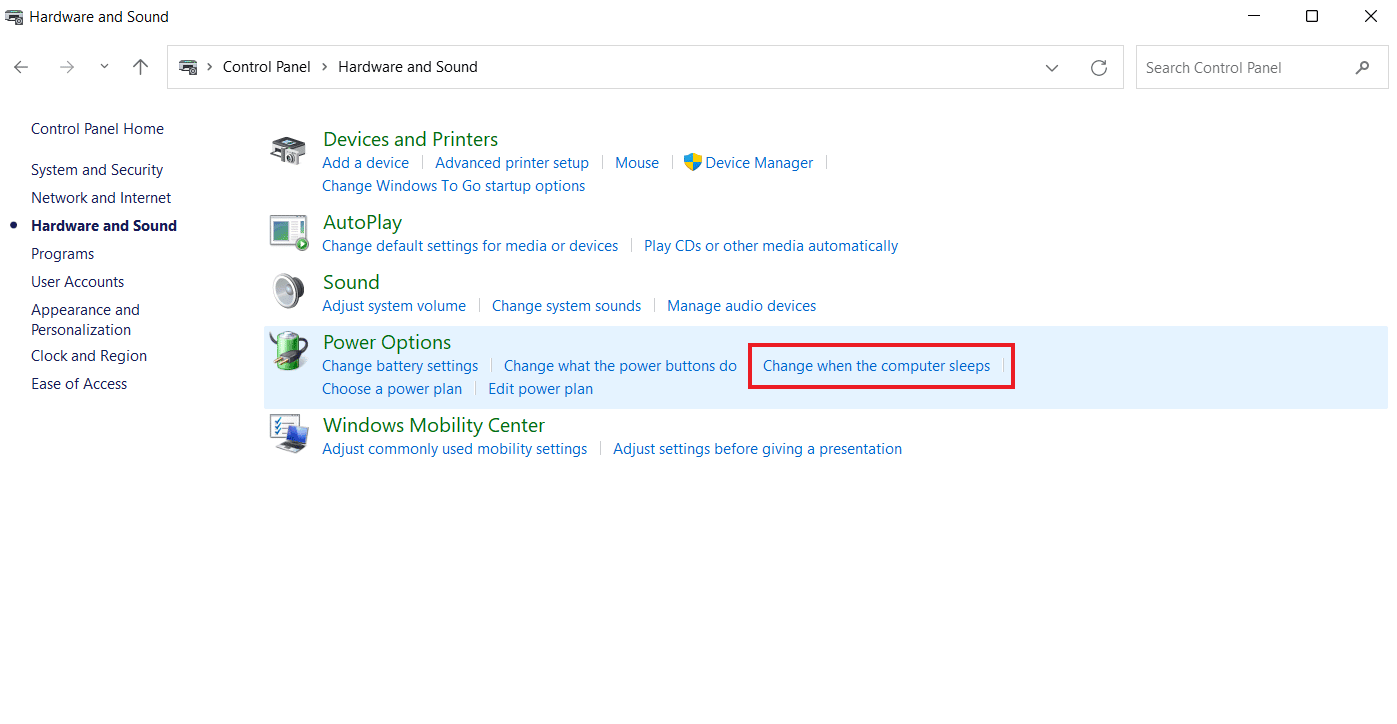1397x724 pixels.
Task: Open the recent locations dropdown arrow
Action: [105, 67]
